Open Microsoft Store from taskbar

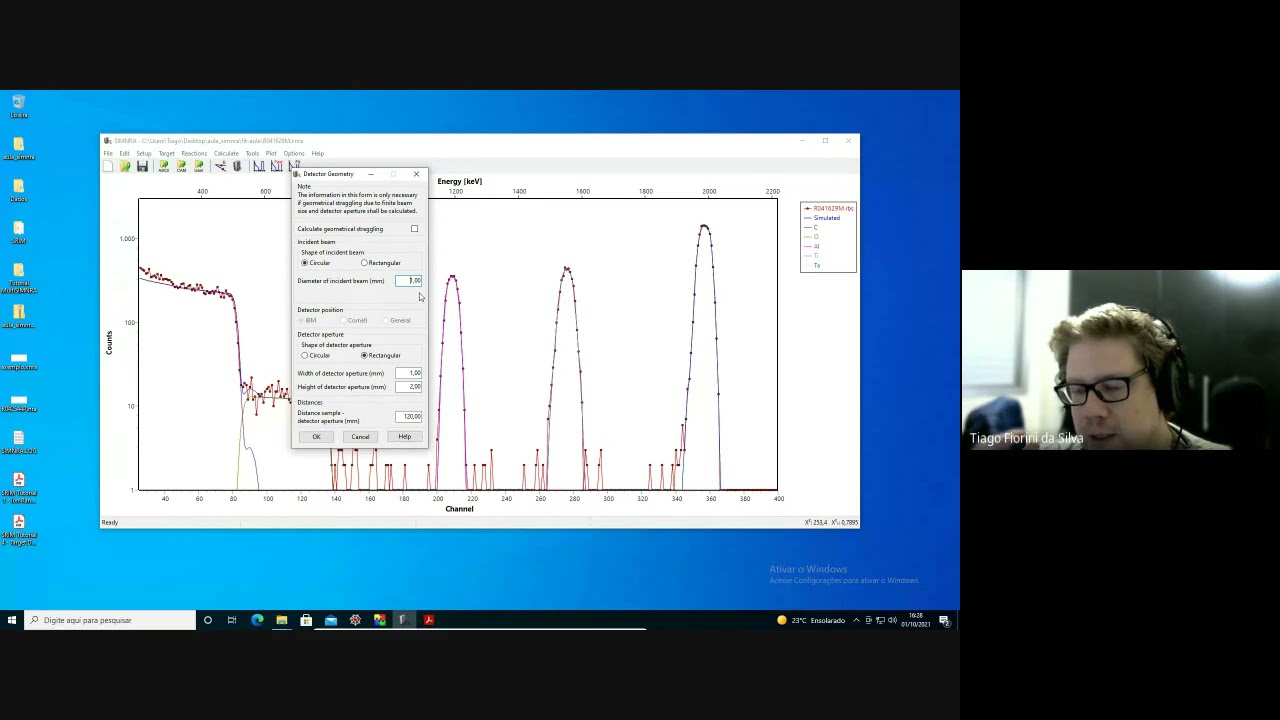point(306,620)
